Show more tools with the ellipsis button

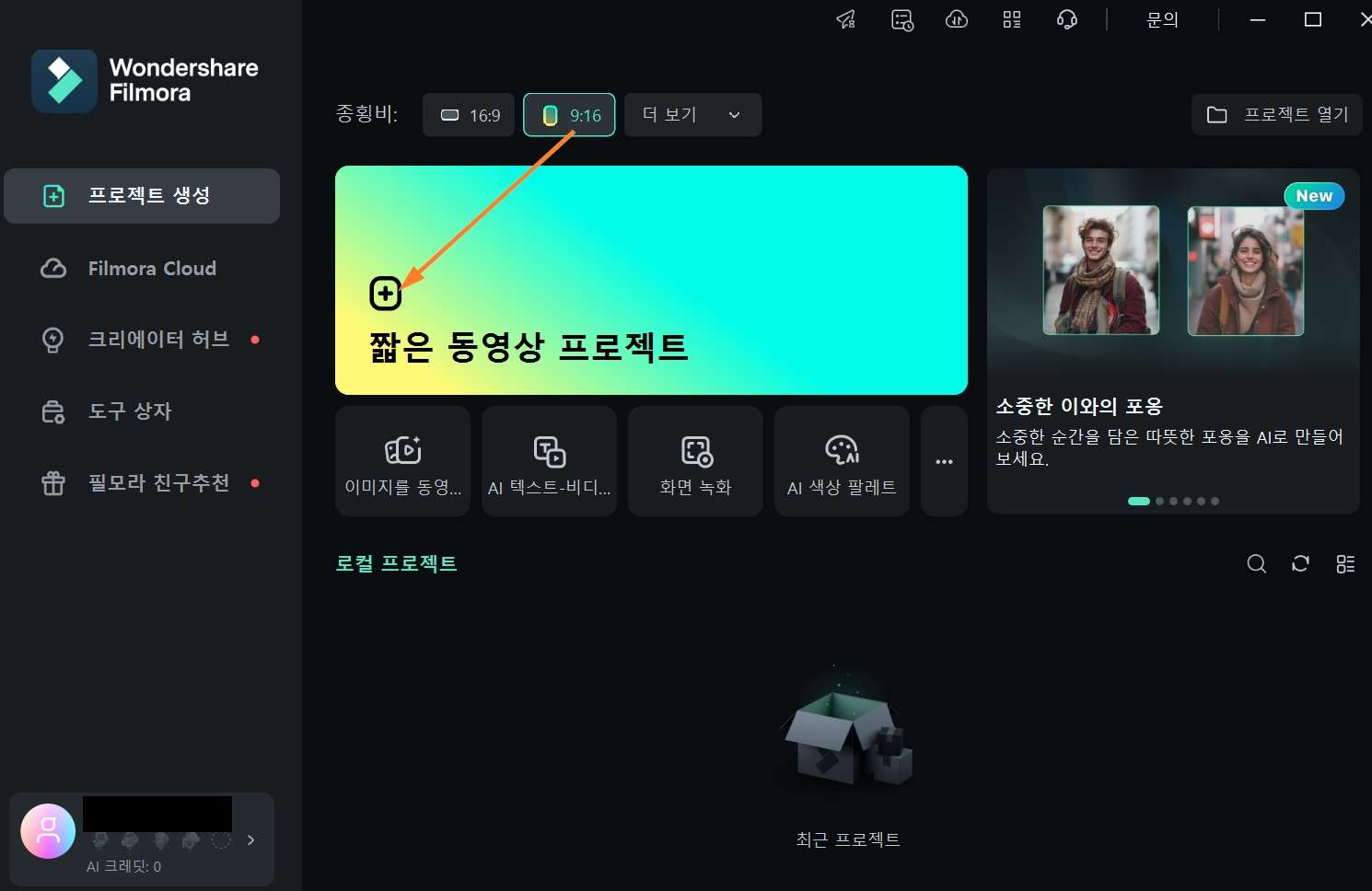[x=944, y=461]
